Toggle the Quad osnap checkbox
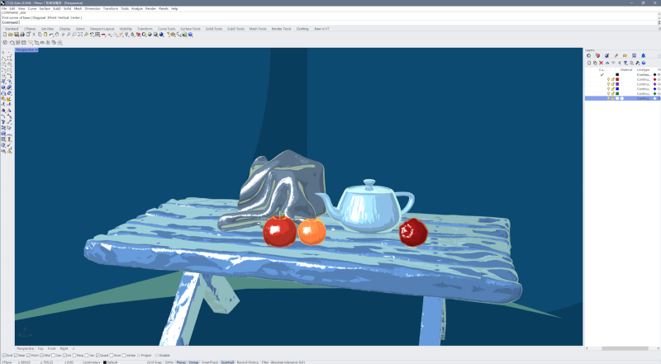 pos(98,355)
